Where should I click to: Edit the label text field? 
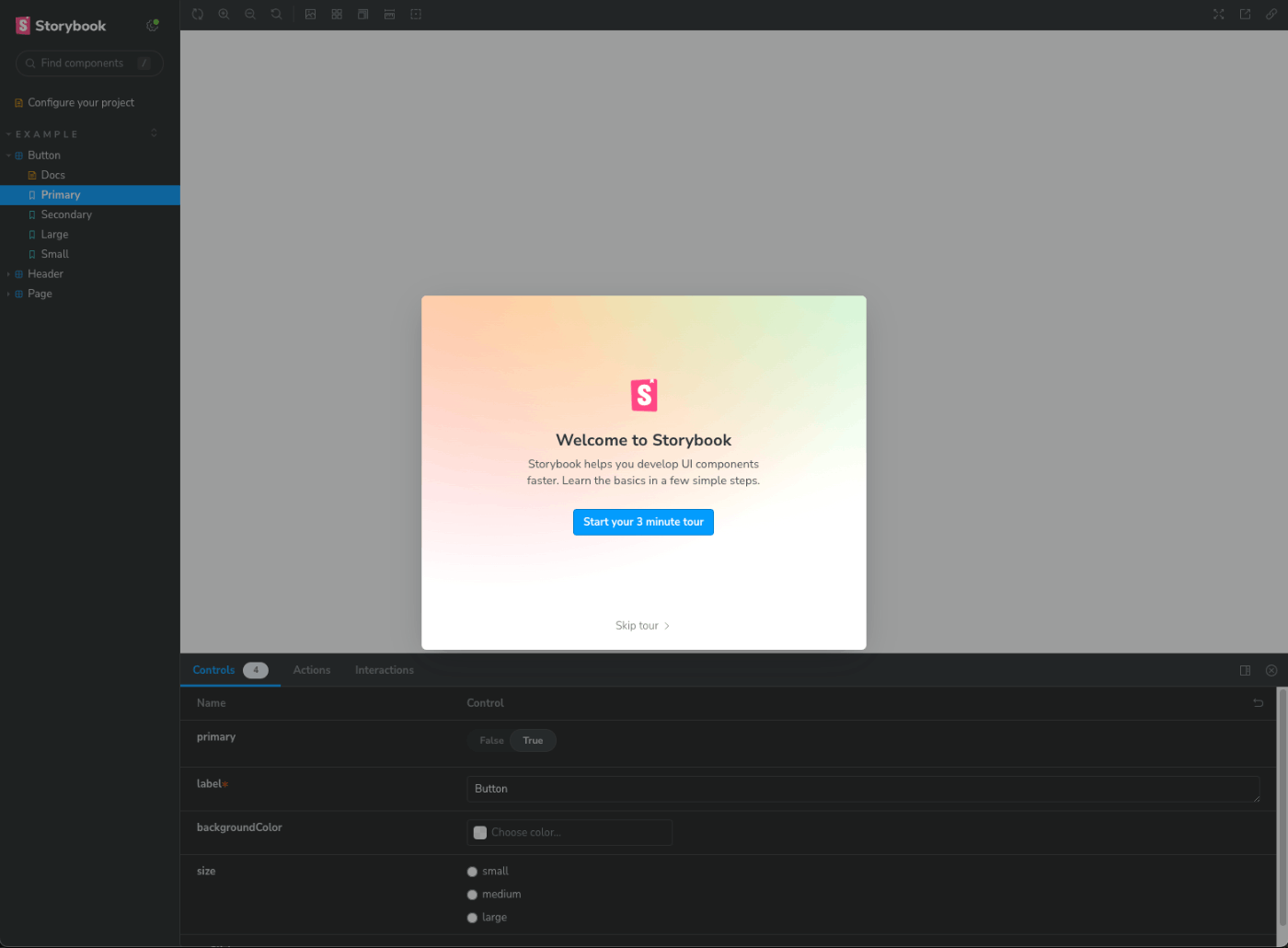[863, 789]
